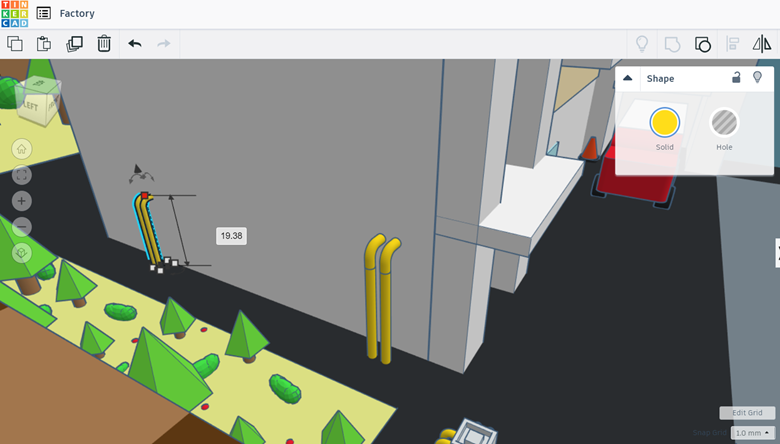Viewport: 780px width, 444px height.
Task: Click the Ungroup shapes toolbar icon
Action: [702, 44]
